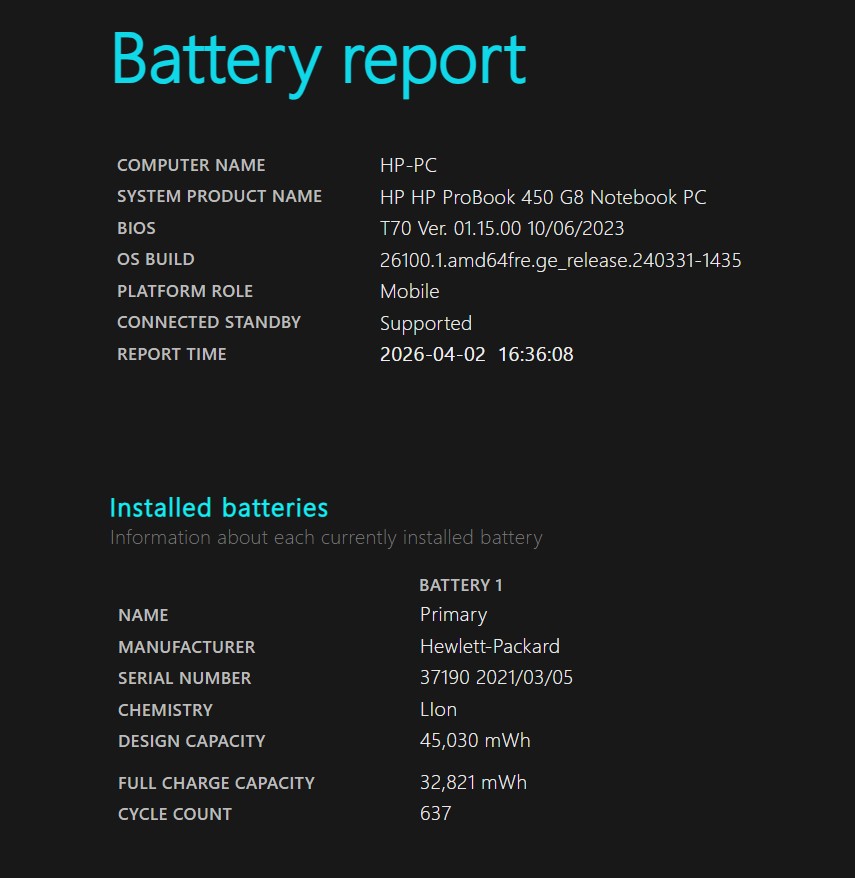855x878 pixels.
Task: Click the Connected Standby Supported value
Action: (425, 323)
